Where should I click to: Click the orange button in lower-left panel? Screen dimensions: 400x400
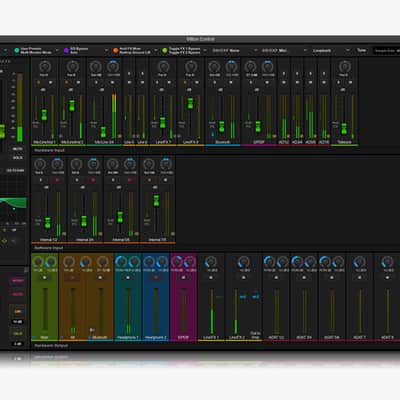coord(17,312)
